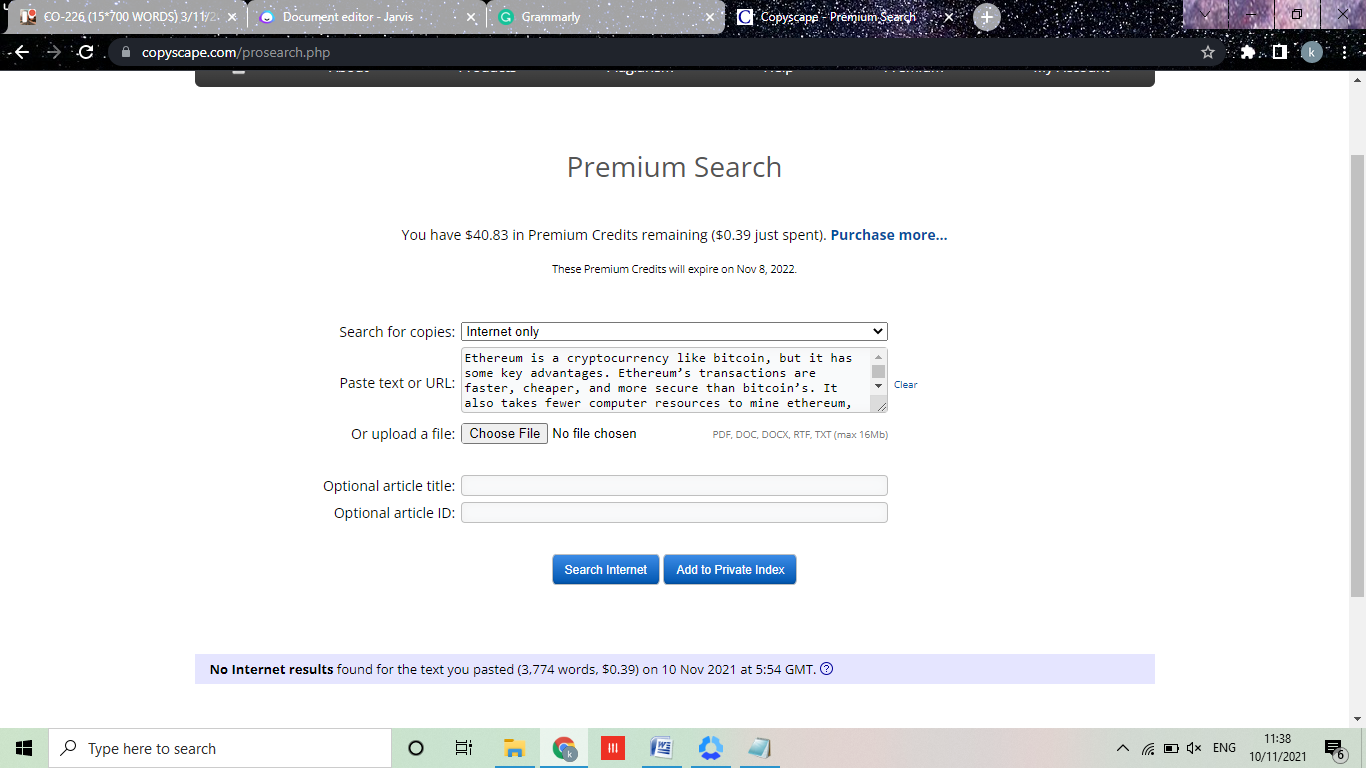Open the Chrome side panel icon
The image size is (1366, 768).
pos(1279,52)
